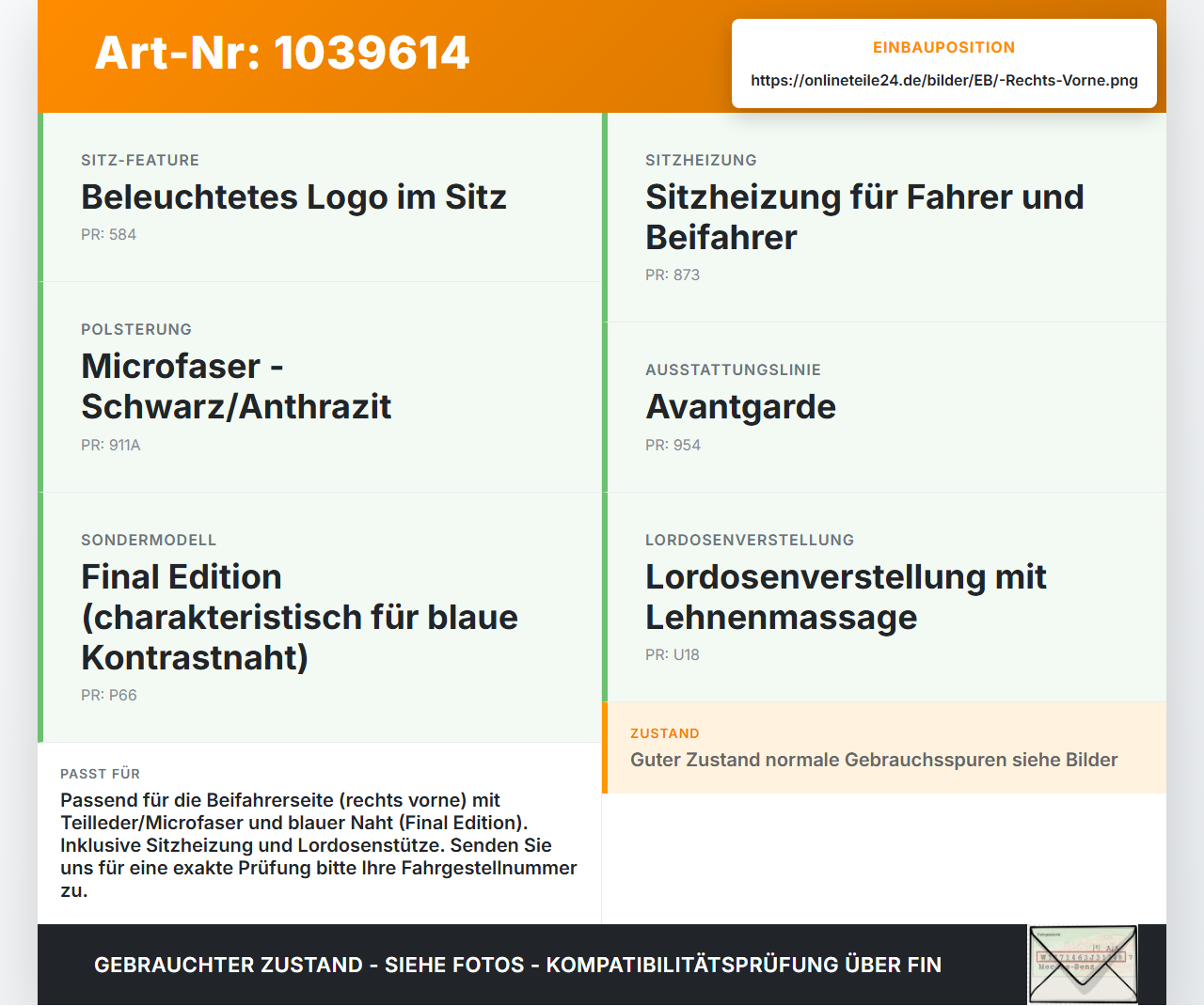
Task: Click Guter Zustand normale Gebrauchsspuren text
Action: point(874,760)
